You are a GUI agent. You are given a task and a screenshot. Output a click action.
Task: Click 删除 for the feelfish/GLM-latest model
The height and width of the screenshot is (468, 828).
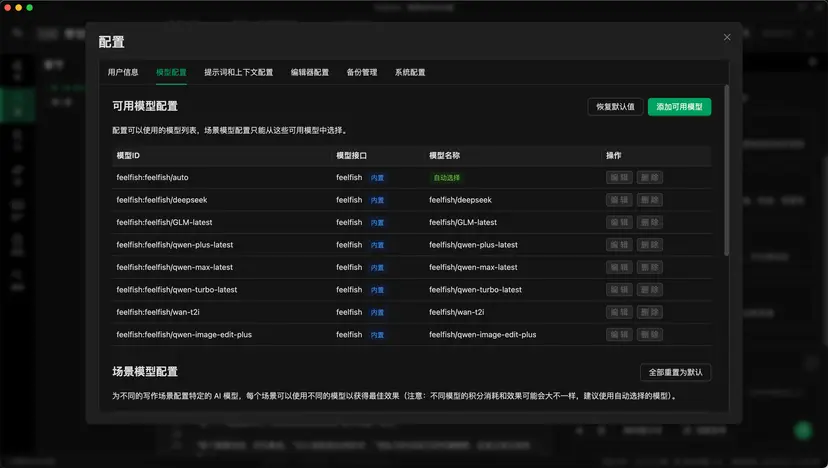[650, 222]
